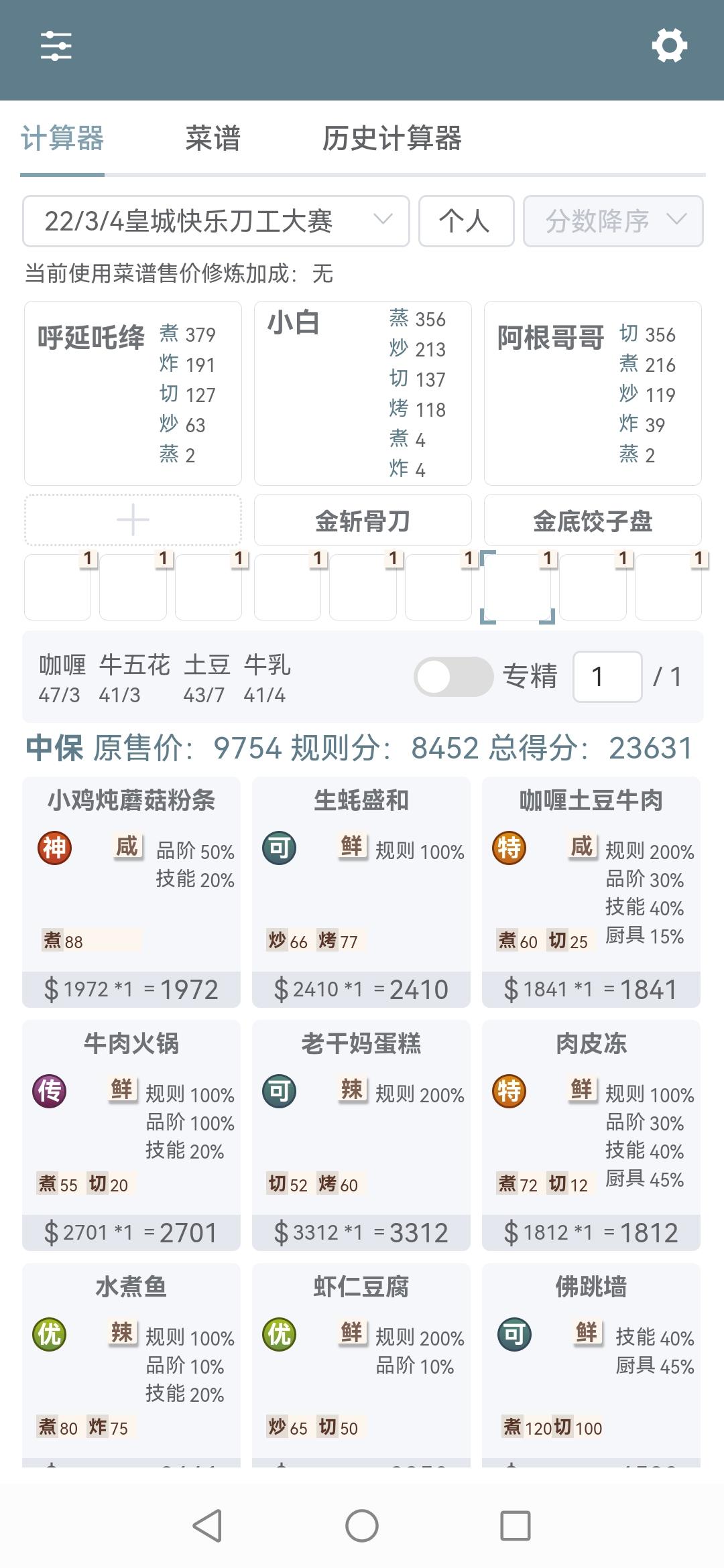Screen dimensions: 724x1568
Task: Switch to the 历史计算器 tab
Action: (x=391, y=139)
